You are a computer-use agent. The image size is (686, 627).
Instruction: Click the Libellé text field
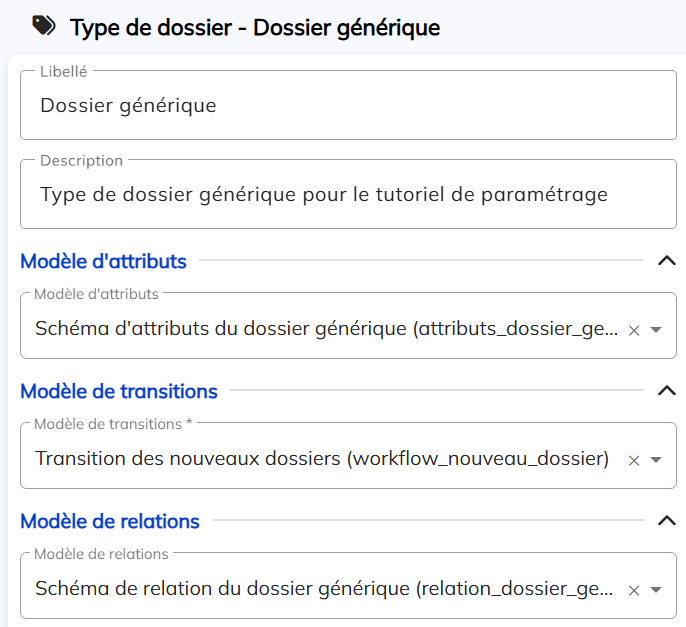348,105
